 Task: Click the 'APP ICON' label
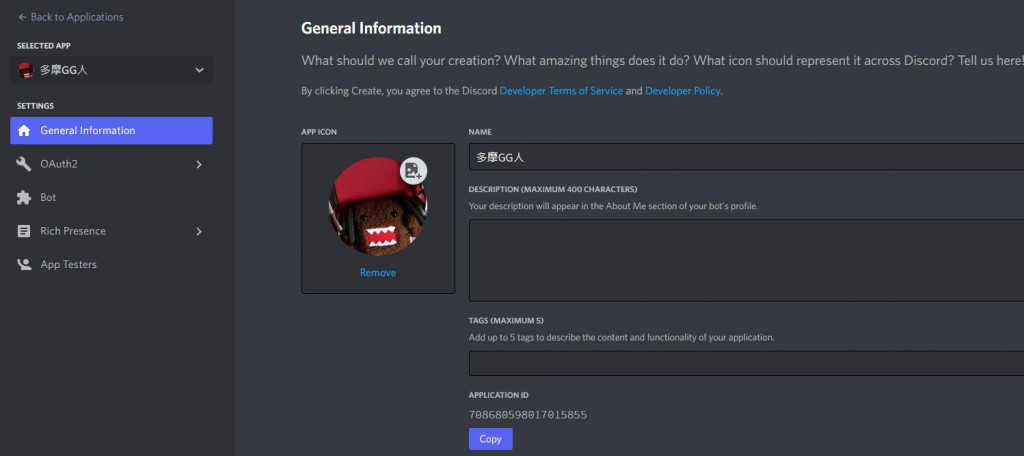coord(319,132)
